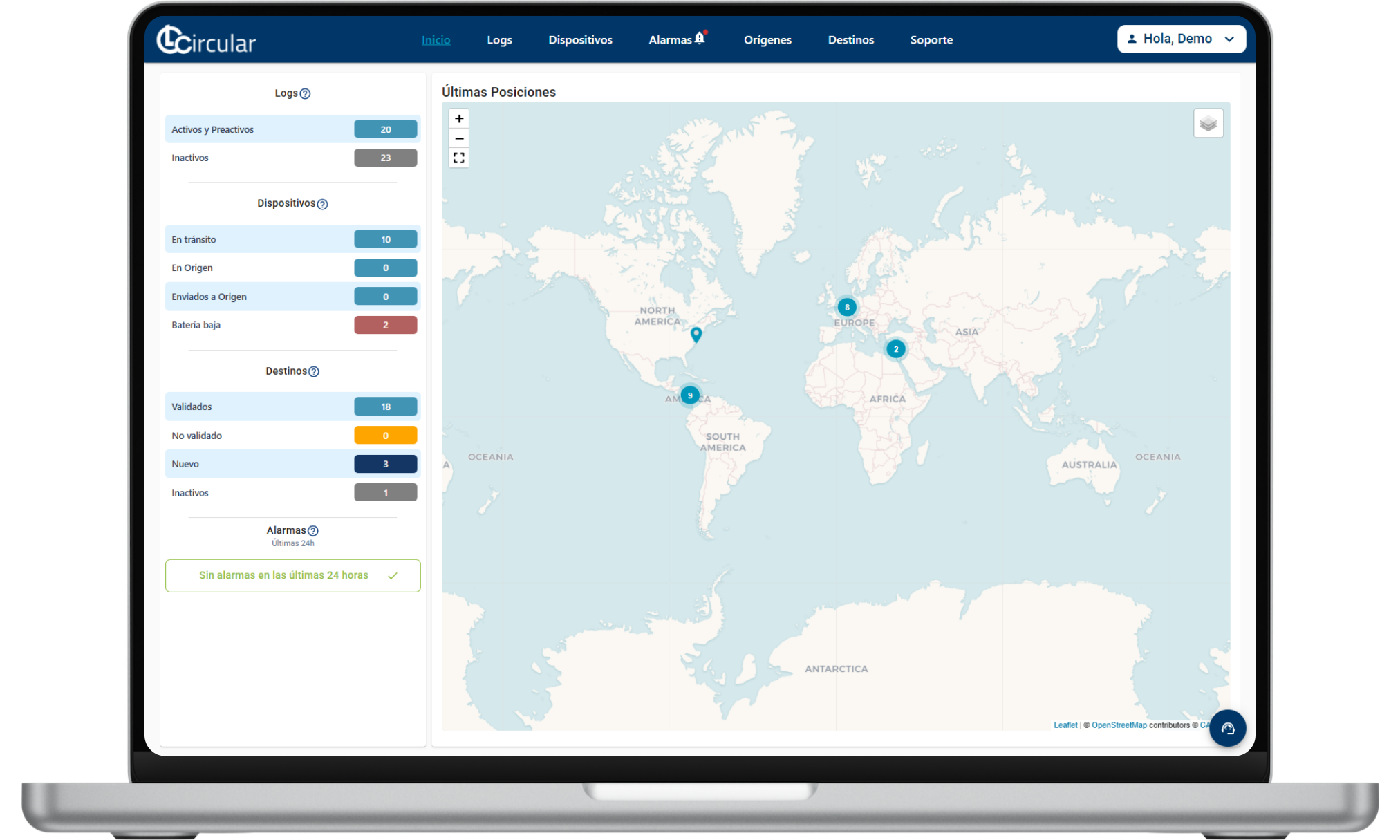Select the North America location pin
Screen dimensions: 1400x840
[x=696, y=335]
